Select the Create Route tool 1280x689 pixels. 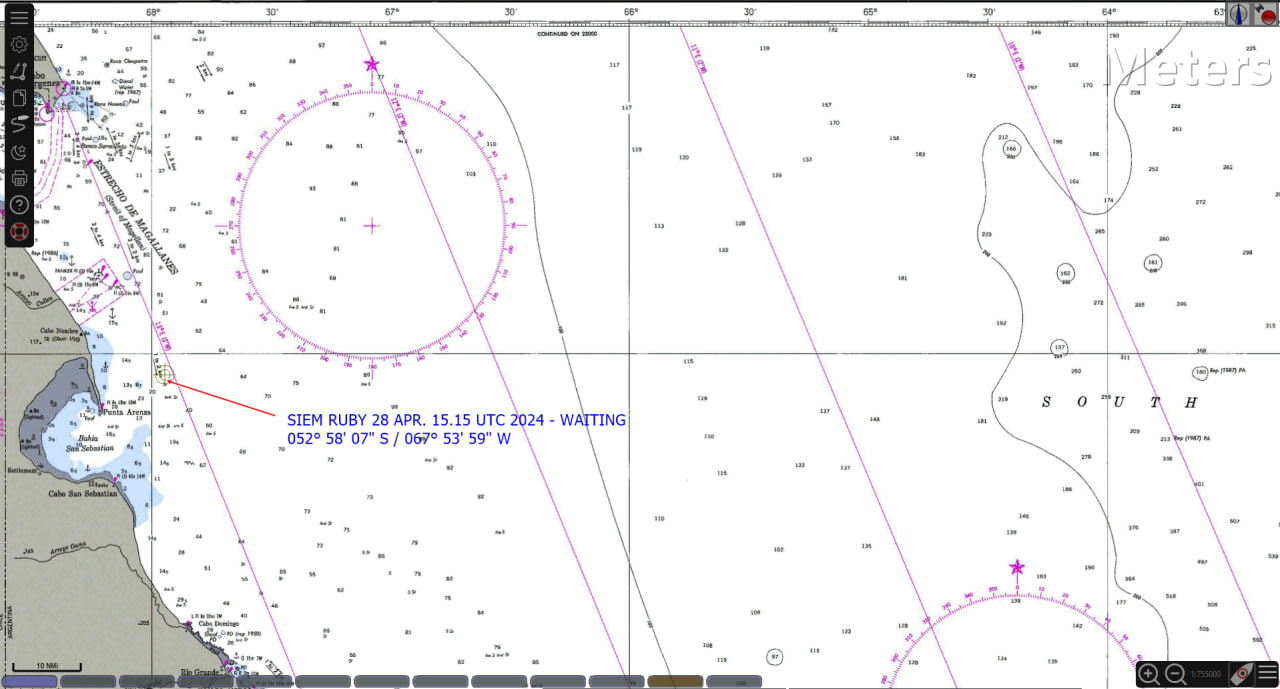click(x=19, y=72)
